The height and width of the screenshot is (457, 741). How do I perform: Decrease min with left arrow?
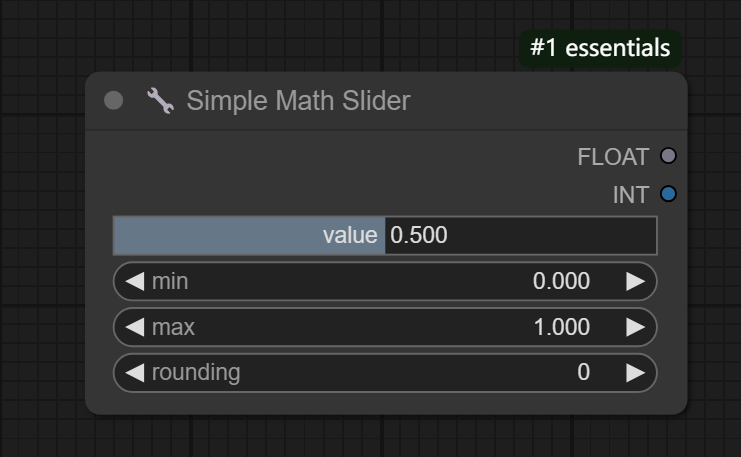(134, 282)
